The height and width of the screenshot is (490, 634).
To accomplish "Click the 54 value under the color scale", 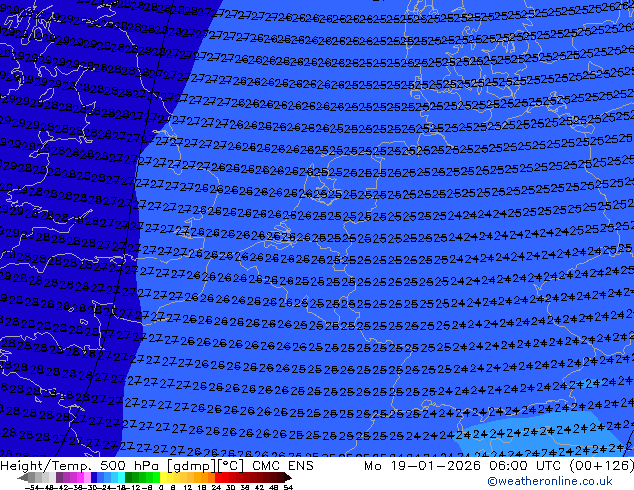I will coord(288,488).
